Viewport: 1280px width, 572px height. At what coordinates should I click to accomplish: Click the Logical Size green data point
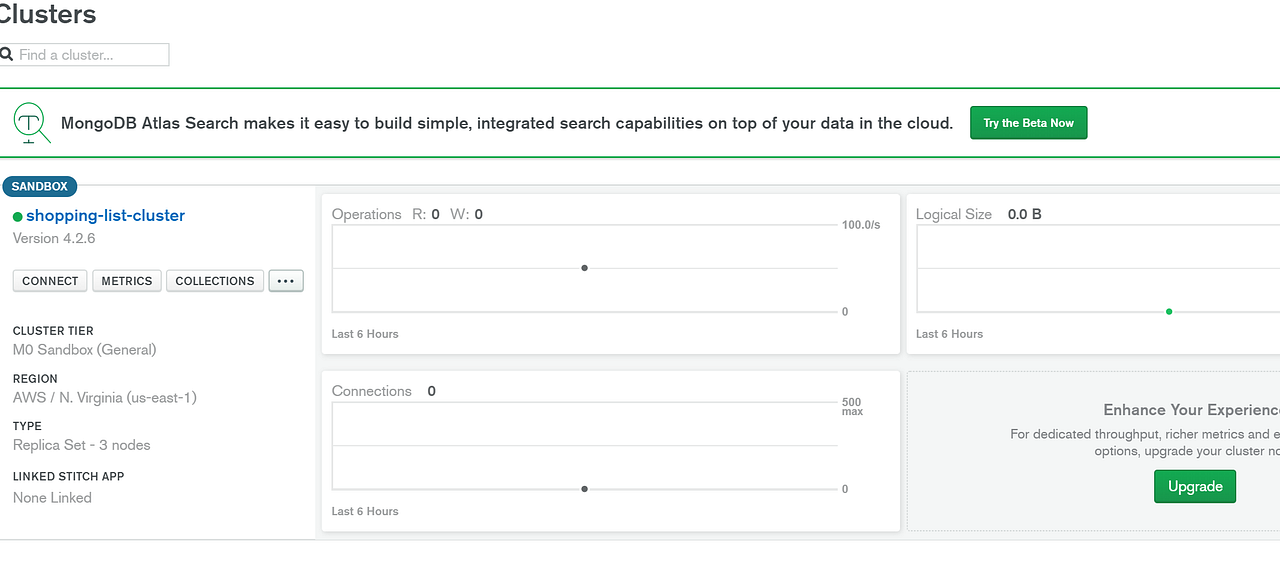point(1169,311)
